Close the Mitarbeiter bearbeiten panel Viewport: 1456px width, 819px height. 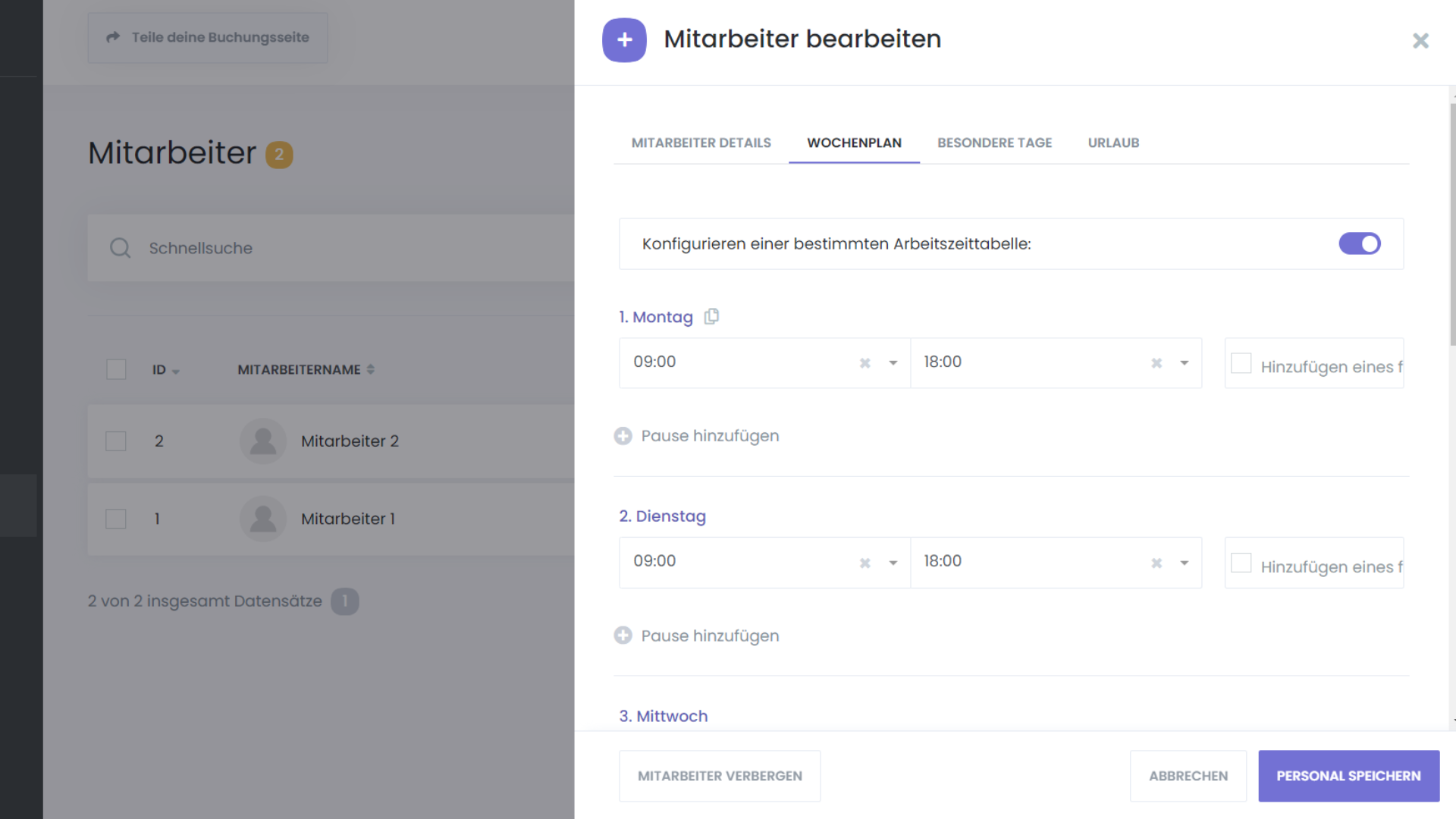(1420, 40)
